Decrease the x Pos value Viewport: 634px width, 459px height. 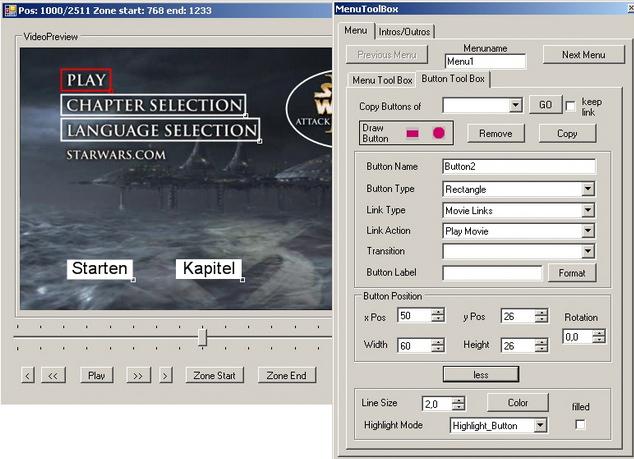(437, 319)
